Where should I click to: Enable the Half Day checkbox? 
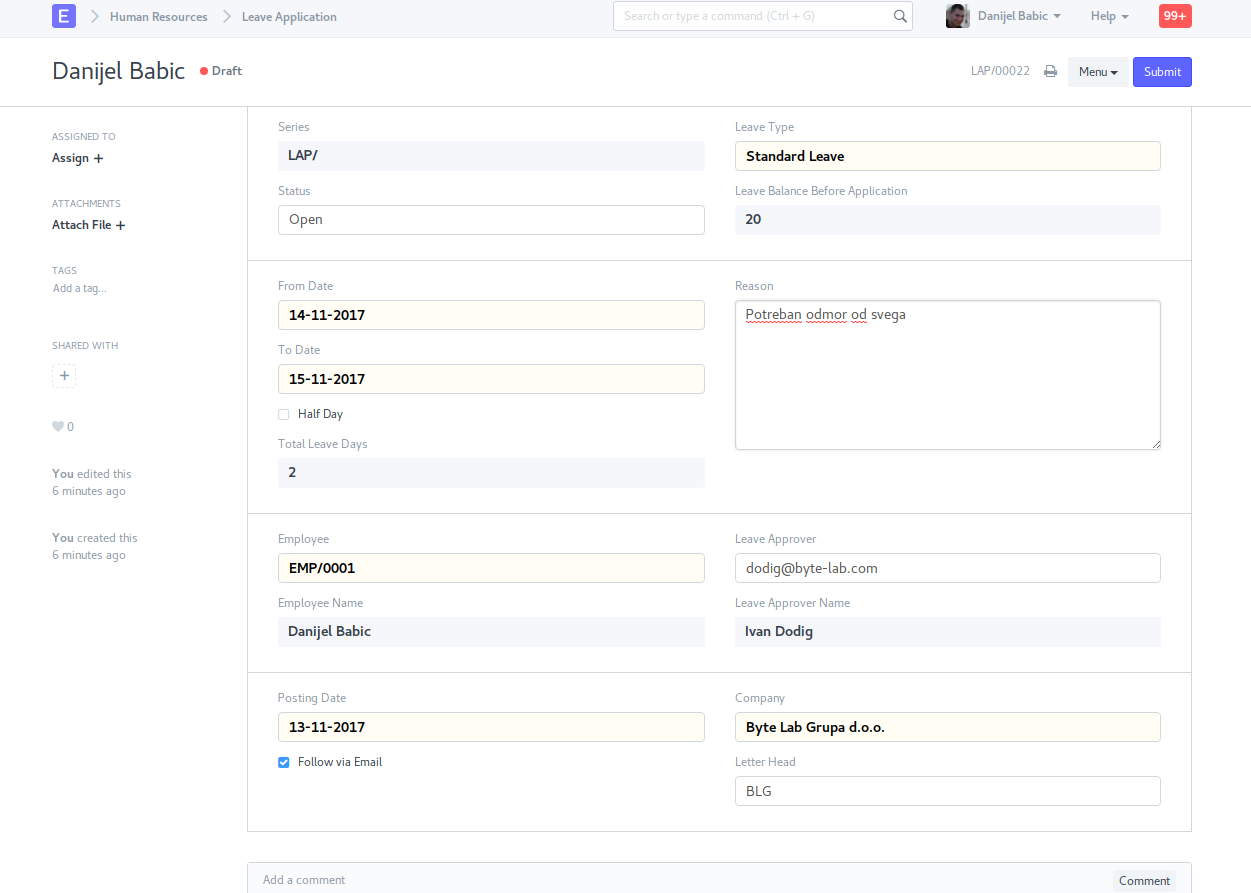pyautogui.click(x=284, y=414)
